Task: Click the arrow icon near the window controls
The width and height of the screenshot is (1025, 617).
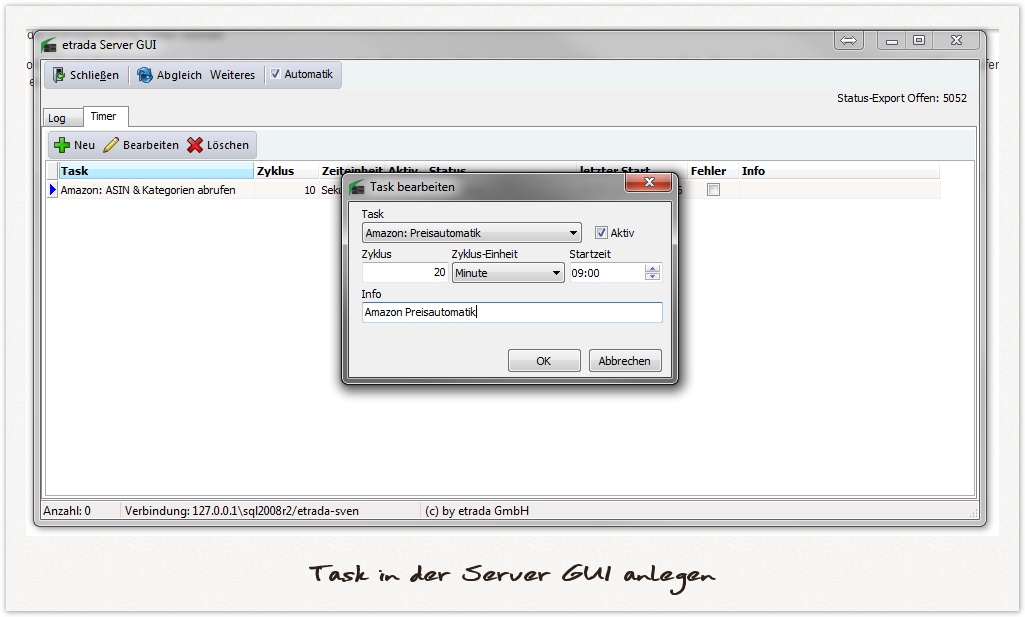Action: pos(849,40)
